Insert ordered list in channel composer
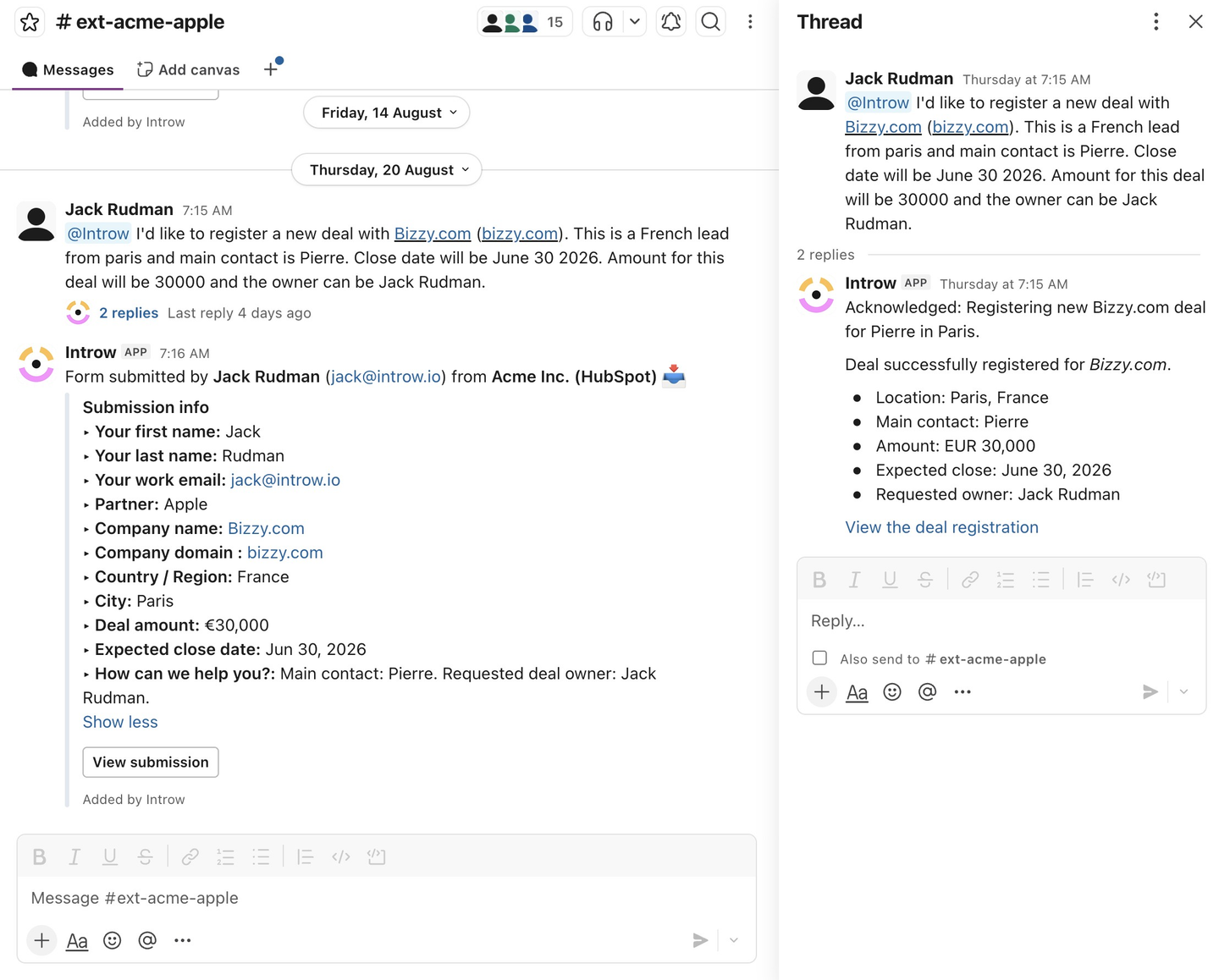1219x980 pixels. [225, 856]
